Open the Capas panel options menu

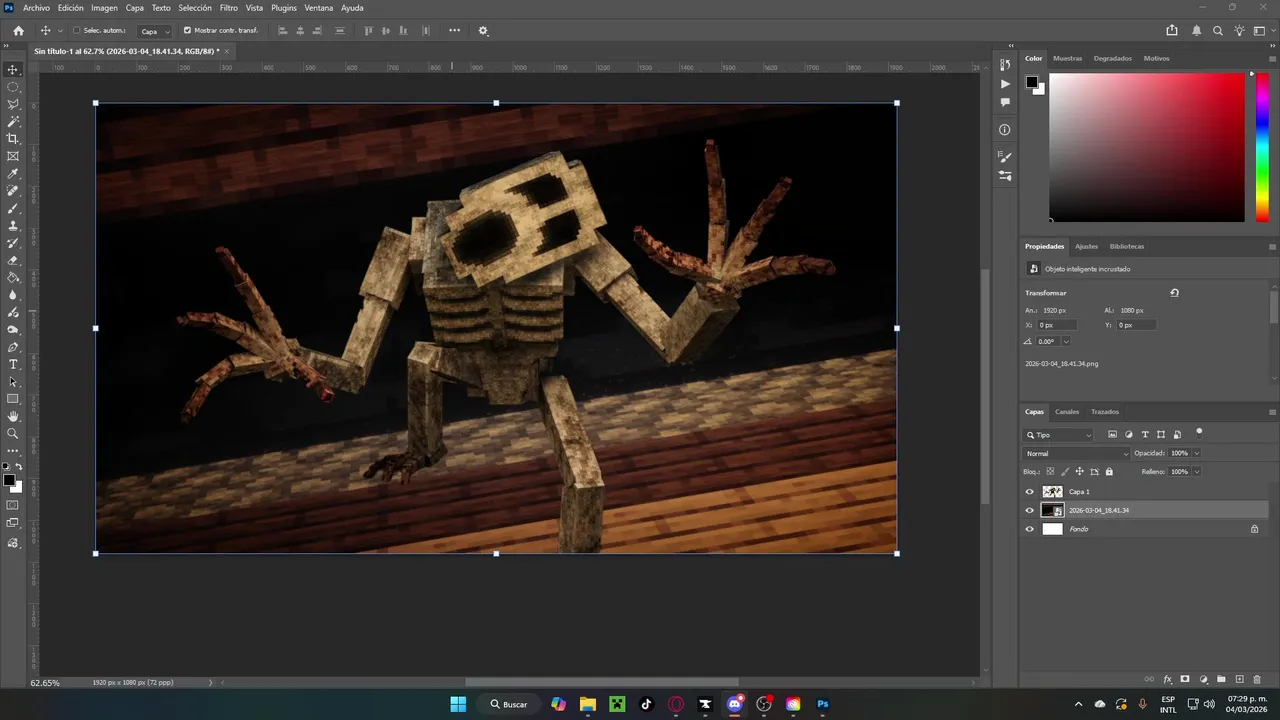pyautogui.click(x=1272, y=412)
